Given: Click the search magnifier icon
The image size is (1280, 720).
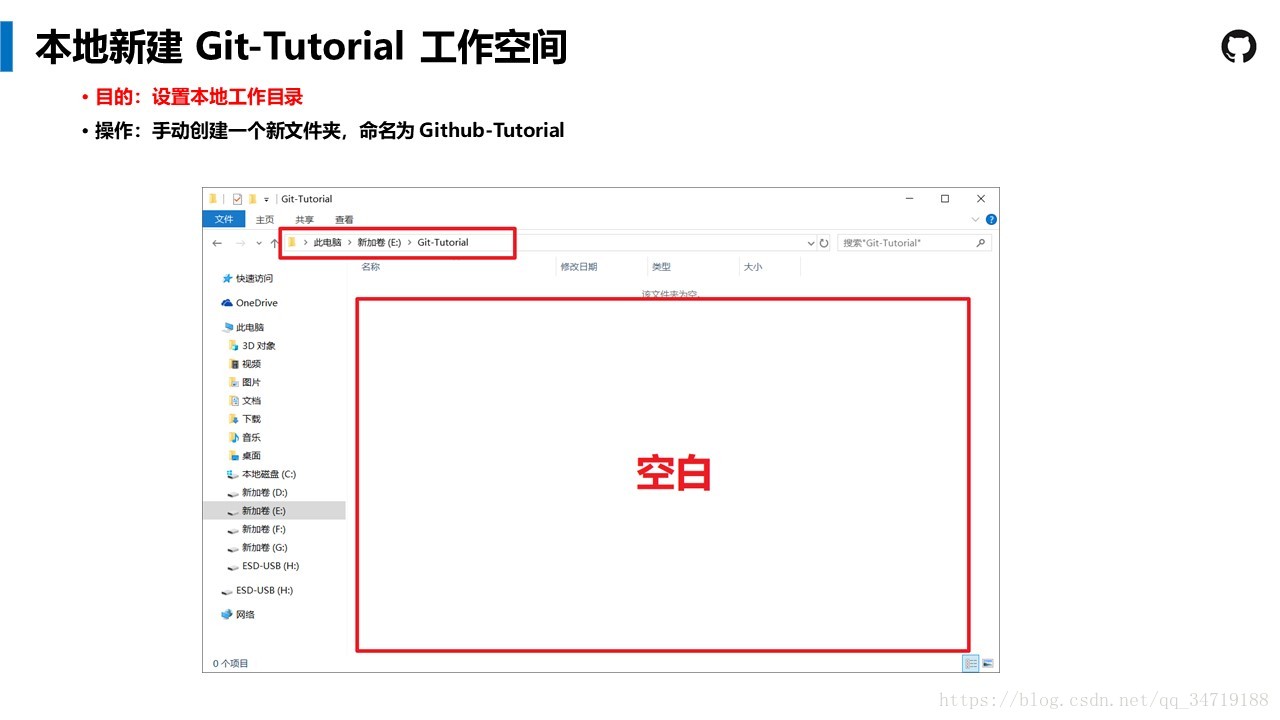Looking at the screenshot, I should coord(980,243).
